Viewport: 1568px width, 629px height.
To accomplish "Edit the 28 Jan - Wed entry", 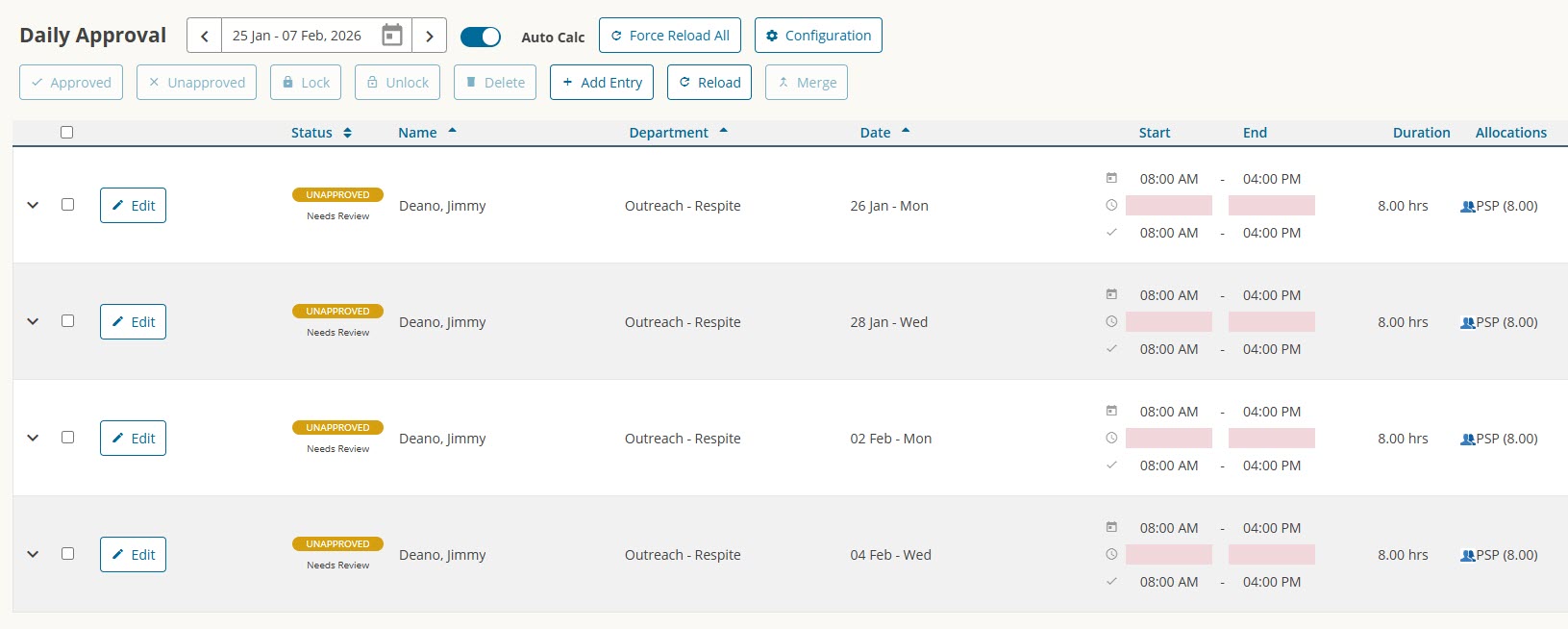I will 133,322.
